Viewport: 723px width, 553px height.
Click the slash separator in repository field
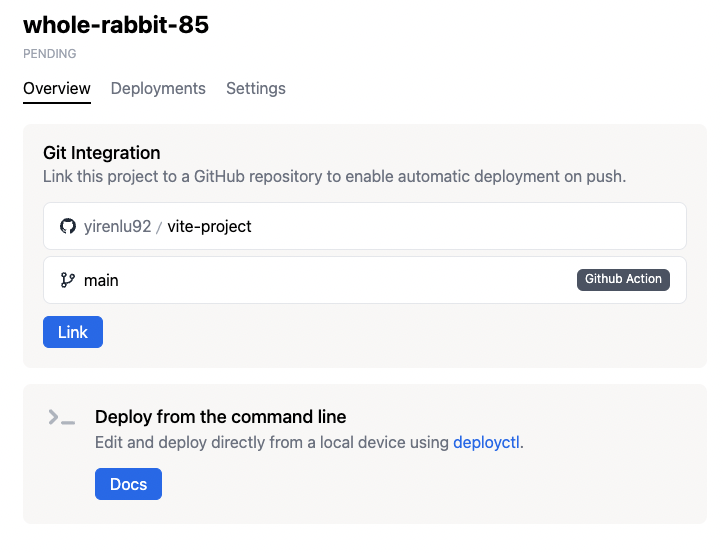coord(159,227)
